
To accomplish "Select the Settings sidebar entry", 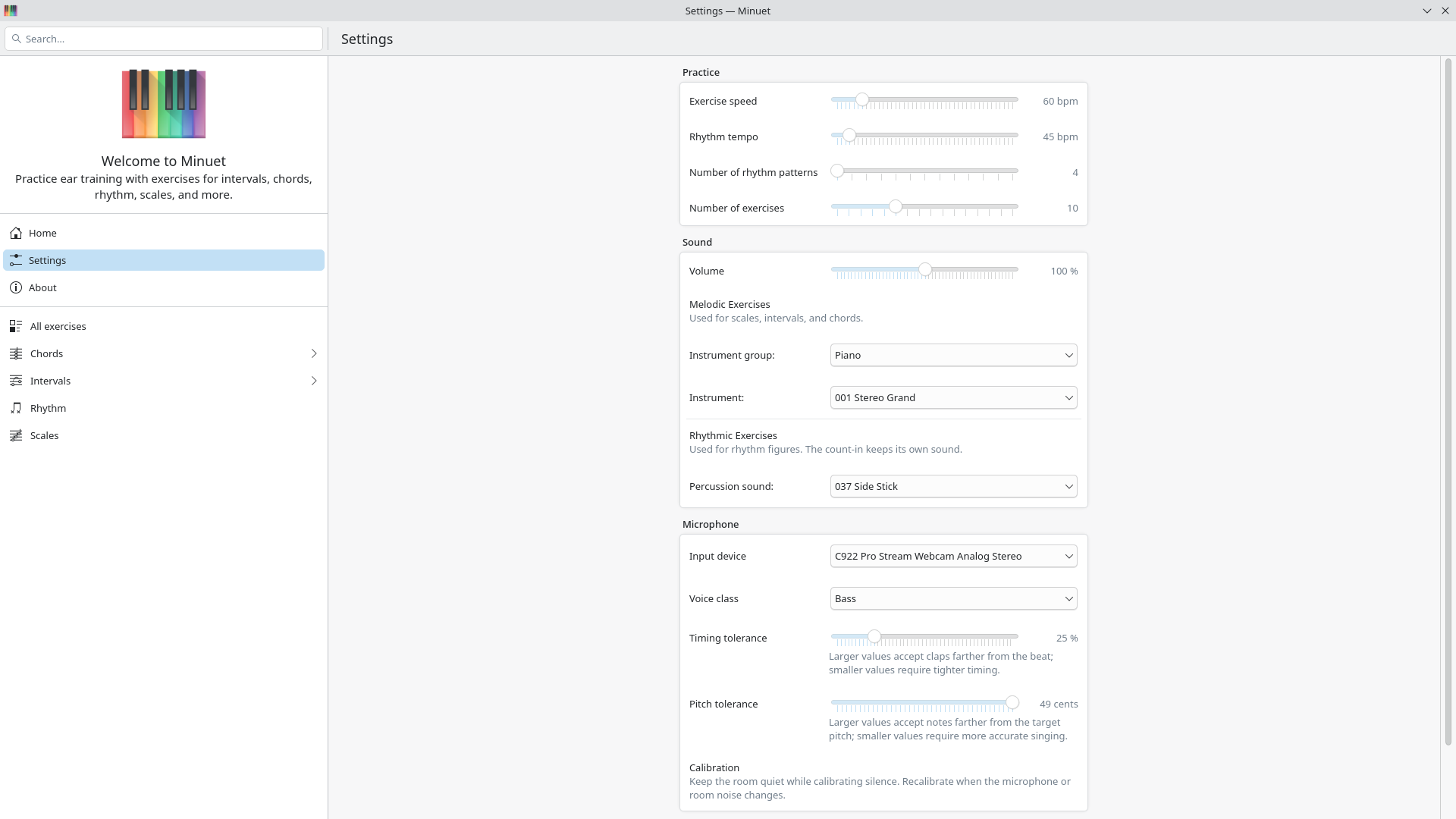I will pyautogui.click(x=164, y=260).
